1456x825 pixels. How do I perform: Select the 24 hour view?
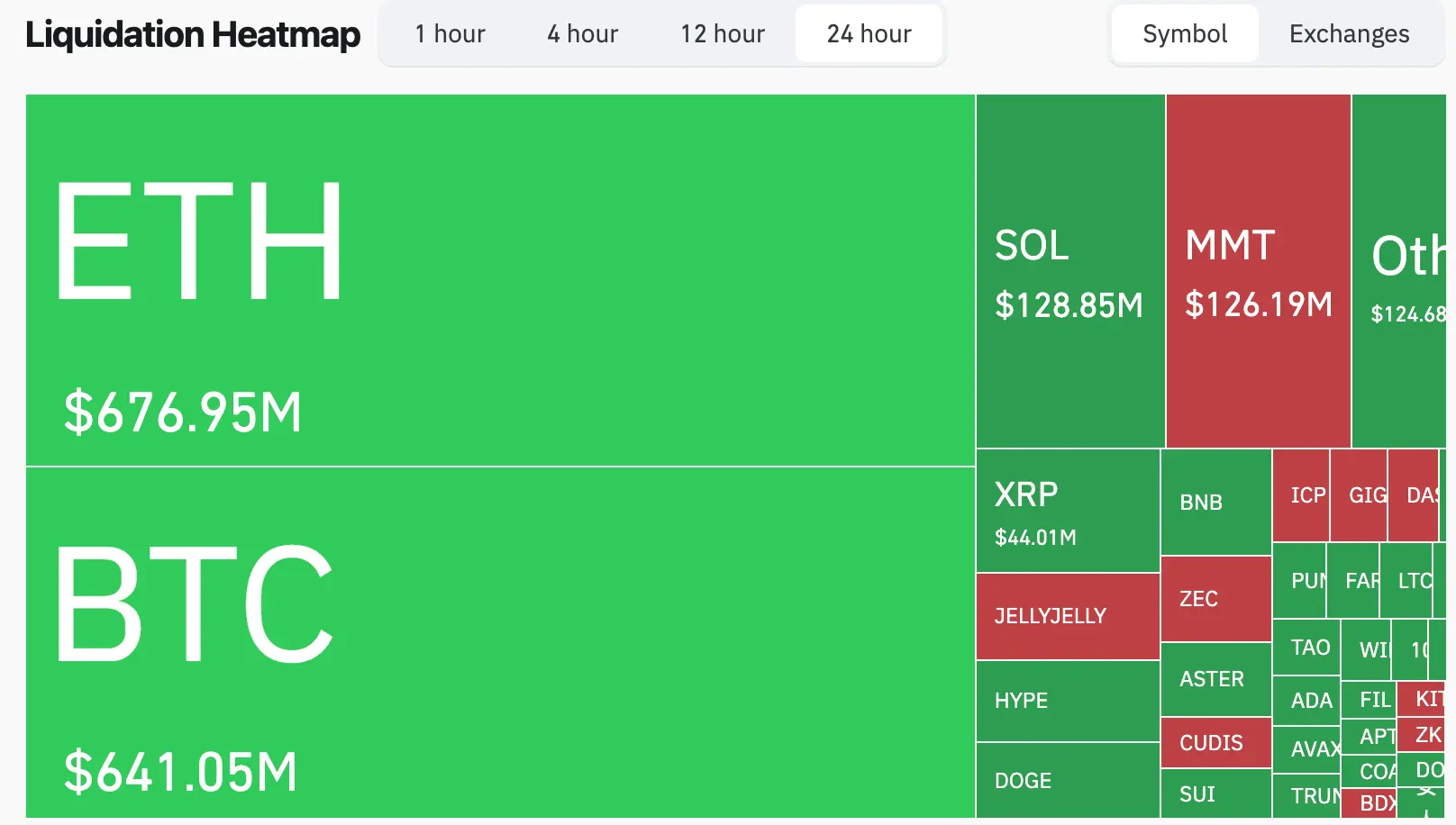868,33
